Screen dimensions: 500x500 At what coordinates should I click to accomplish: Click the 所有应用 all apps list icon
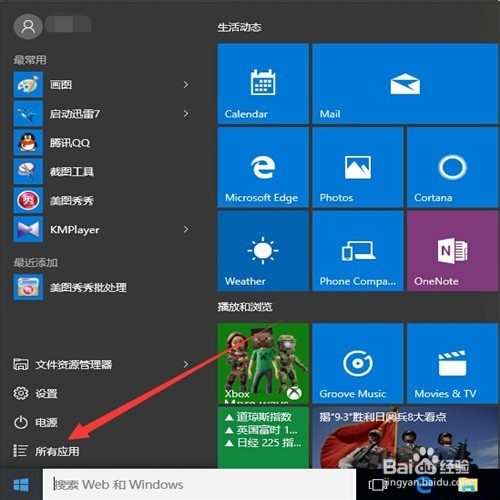tap(20, 451)
